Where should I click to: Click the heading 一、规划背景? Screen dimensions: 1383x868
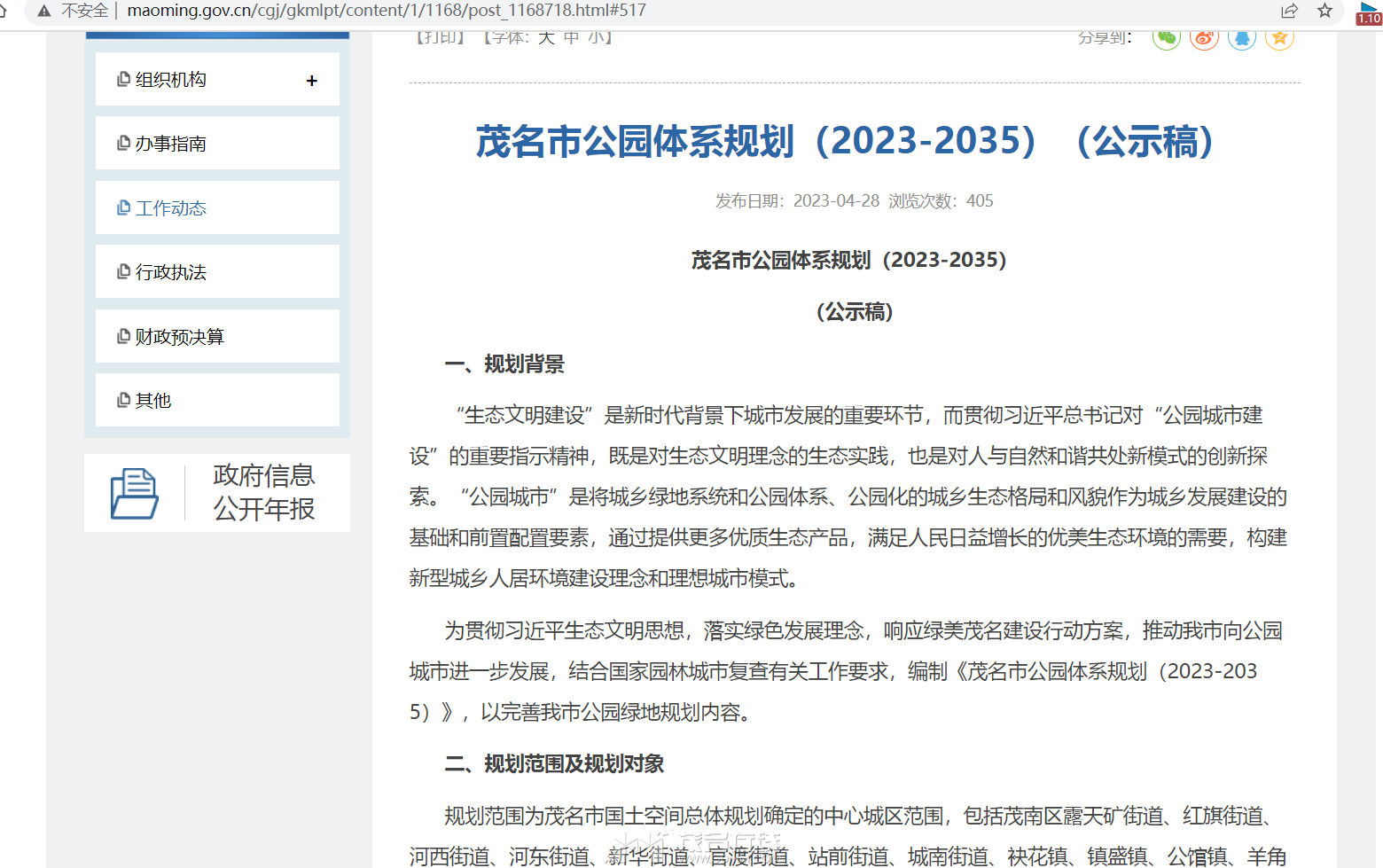(504, 364)
